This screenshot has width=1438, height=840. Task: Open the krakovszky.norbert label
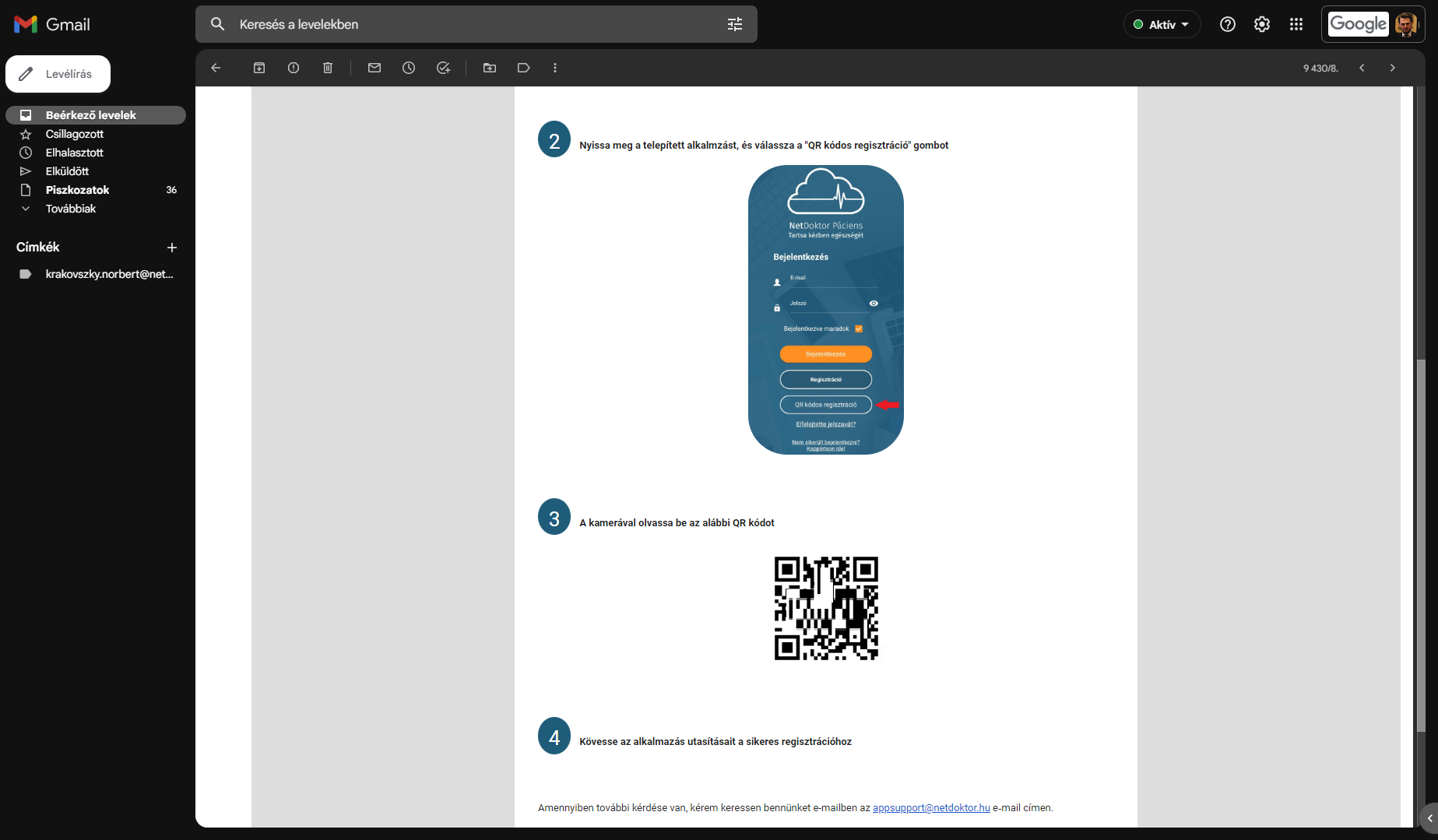(x=96, y=274)
